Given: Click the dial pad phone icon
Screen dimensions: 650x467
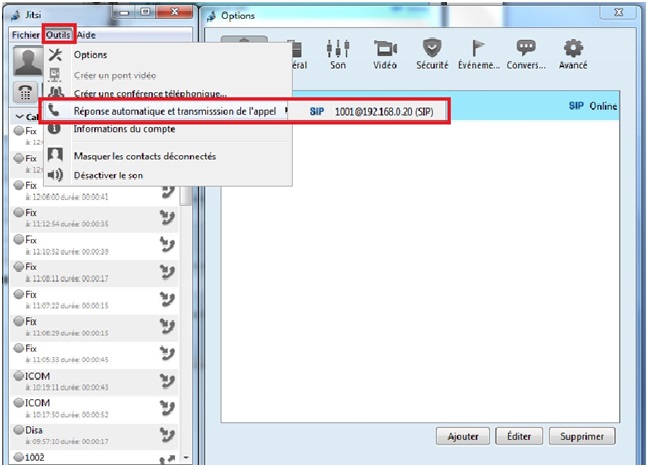Looking at the screenshot, I should [x=22, y=90].
